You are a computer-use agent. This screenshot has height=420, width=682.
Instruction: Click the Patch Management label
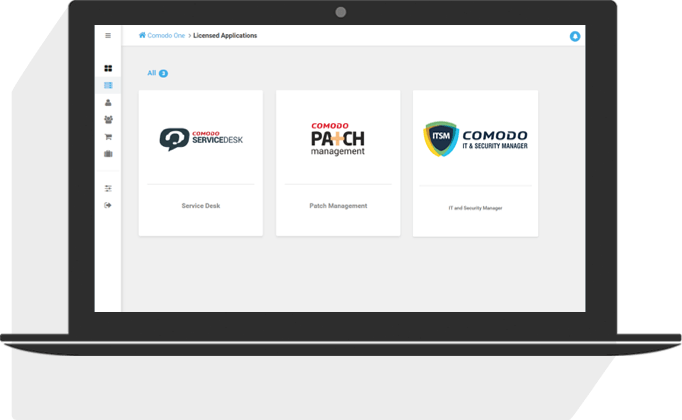[338, 206]
